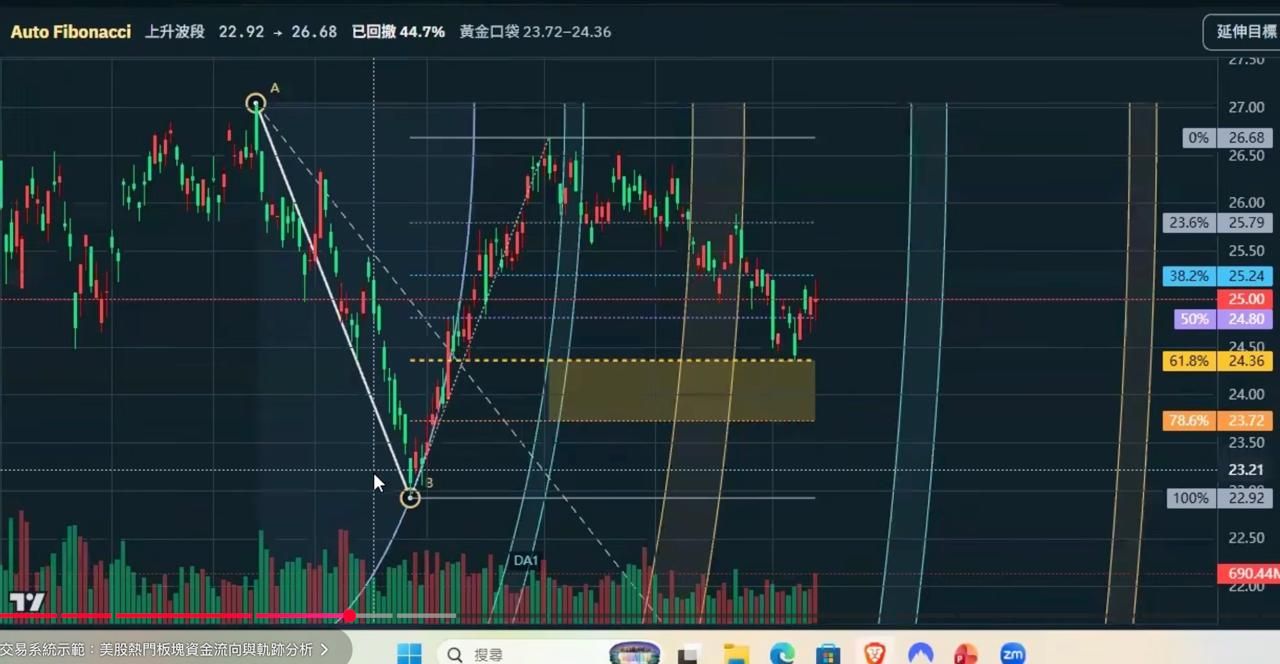Open File Explorer from the taskbar

click(736, 654)
